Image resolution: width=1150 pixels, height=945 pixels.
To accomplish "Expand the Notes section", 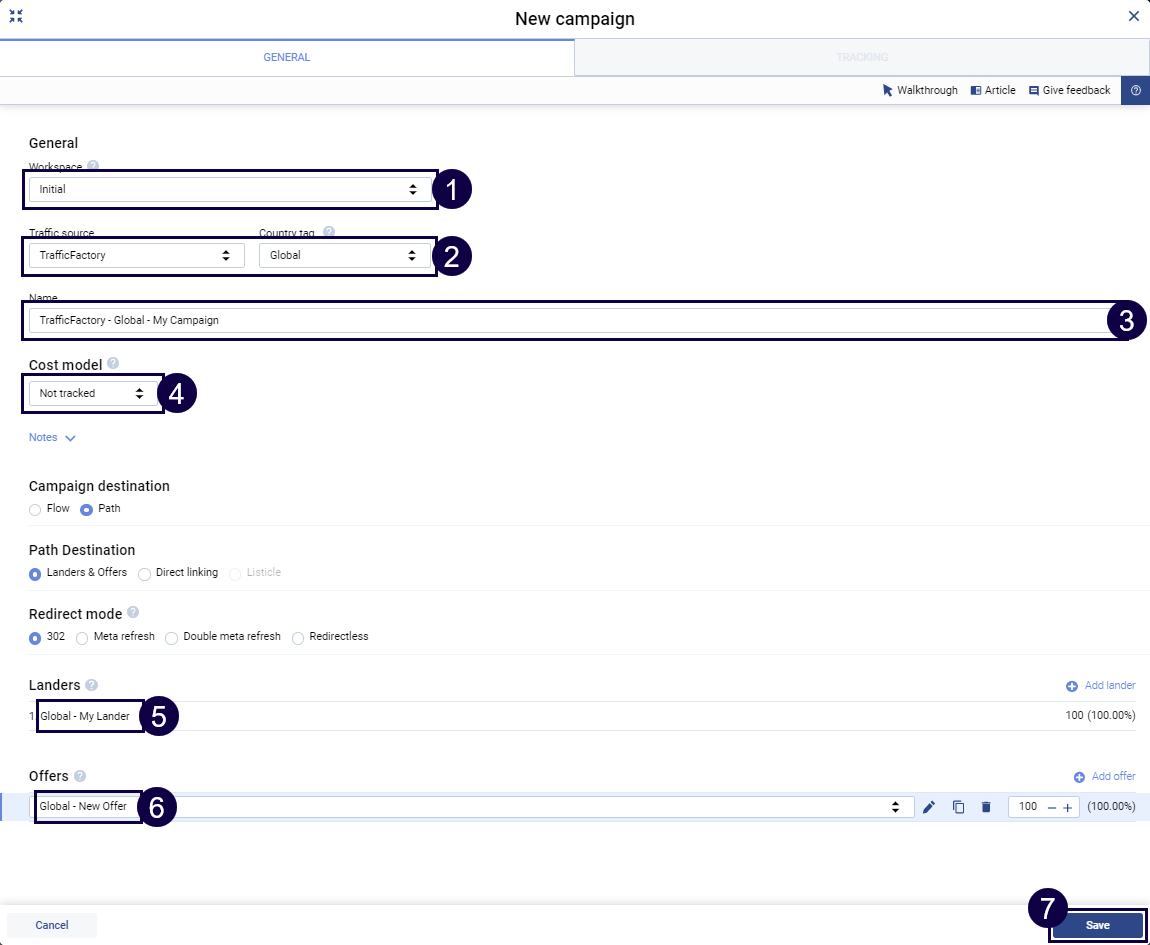I will click(x=52, y=438).
